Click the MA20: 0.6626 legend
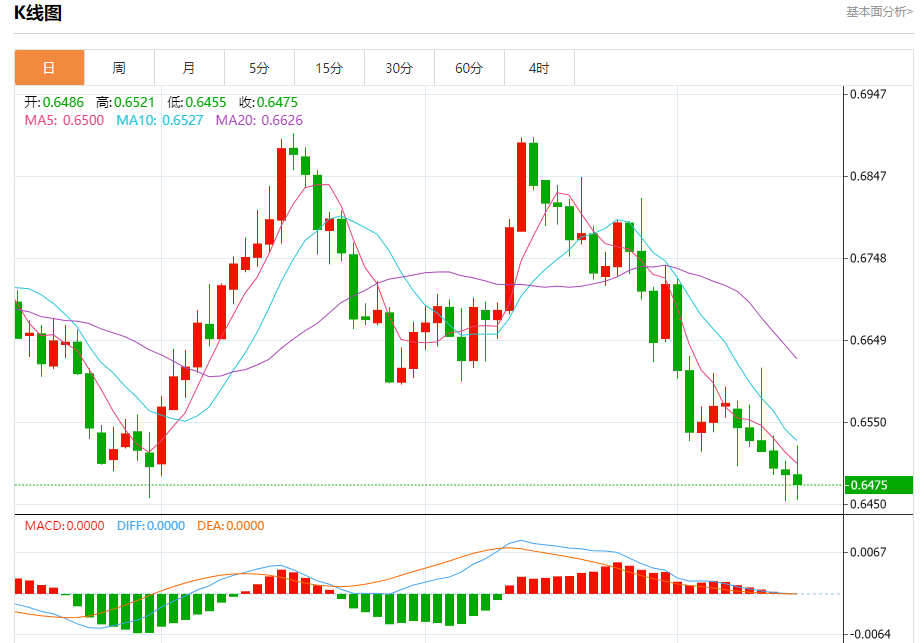924x643 pixels. [259, 120]
